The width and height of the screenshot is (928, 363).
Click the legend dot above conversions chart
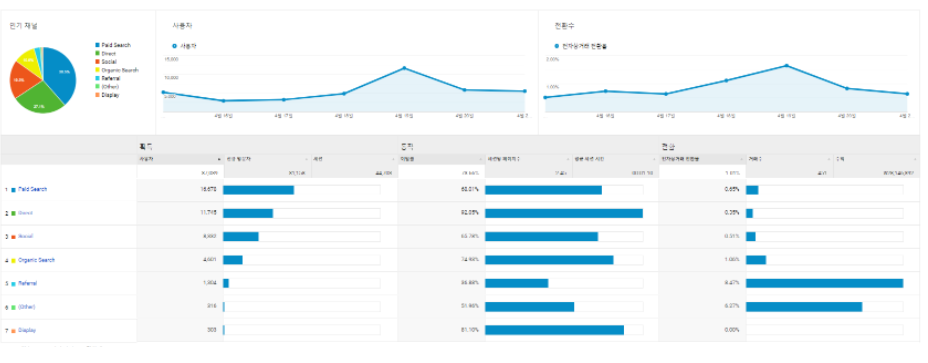(x=556, y=46)
